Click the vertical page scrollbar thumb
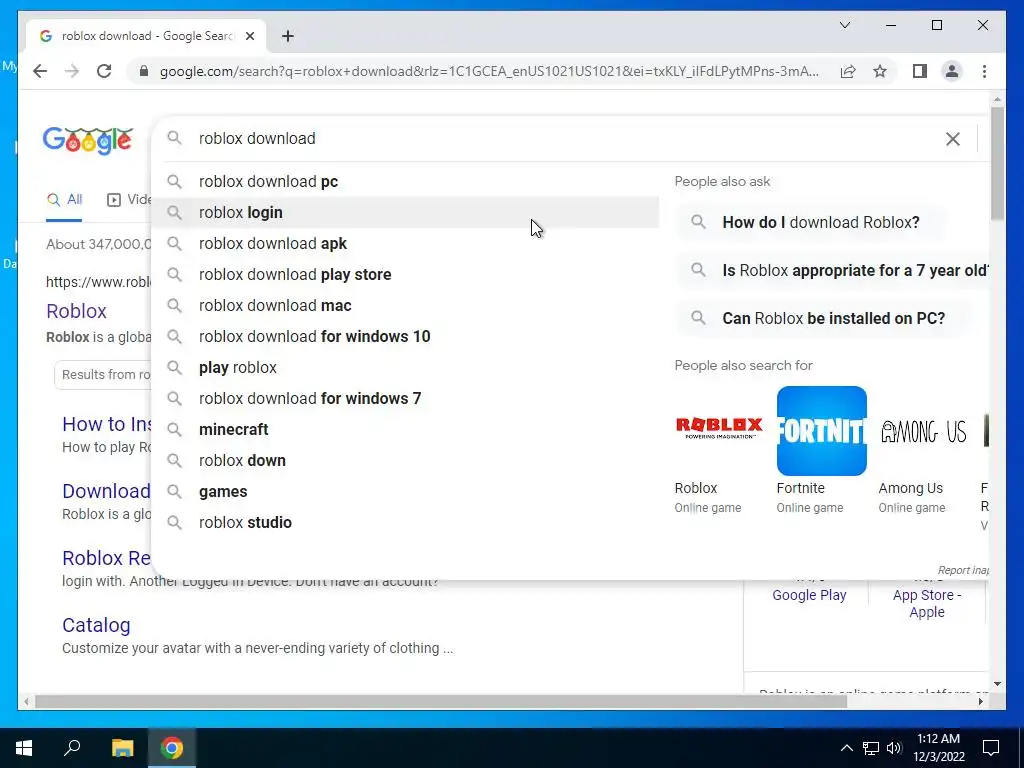This screenshot has height=768, width=1024. [x=997, y=163]
